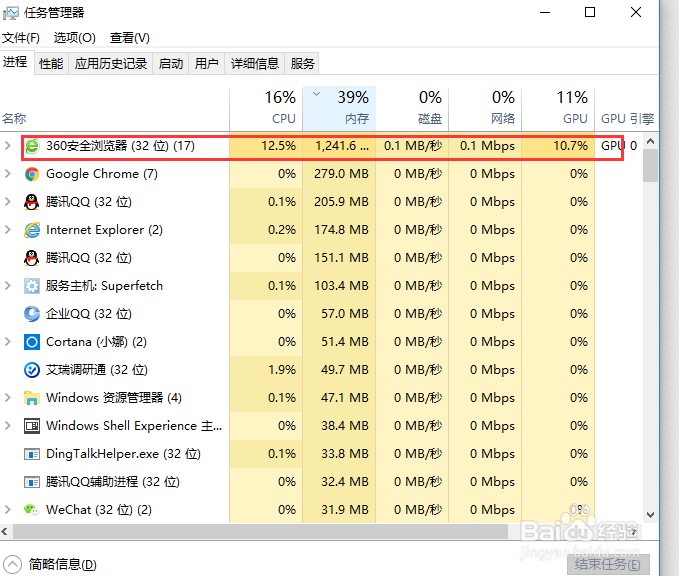Expand the Windows 资源管理器 (4) group
Screen dimensions: 679x576
coord(7,398)
